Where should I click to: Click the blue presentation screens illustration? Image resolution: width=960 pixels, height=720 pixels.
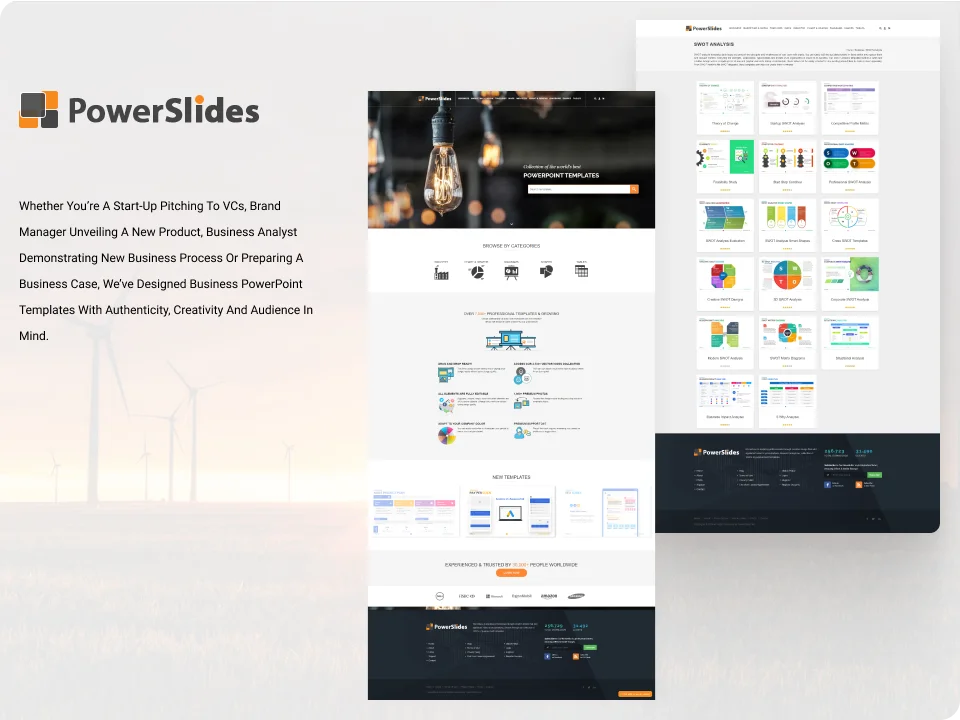coord(511,340)
